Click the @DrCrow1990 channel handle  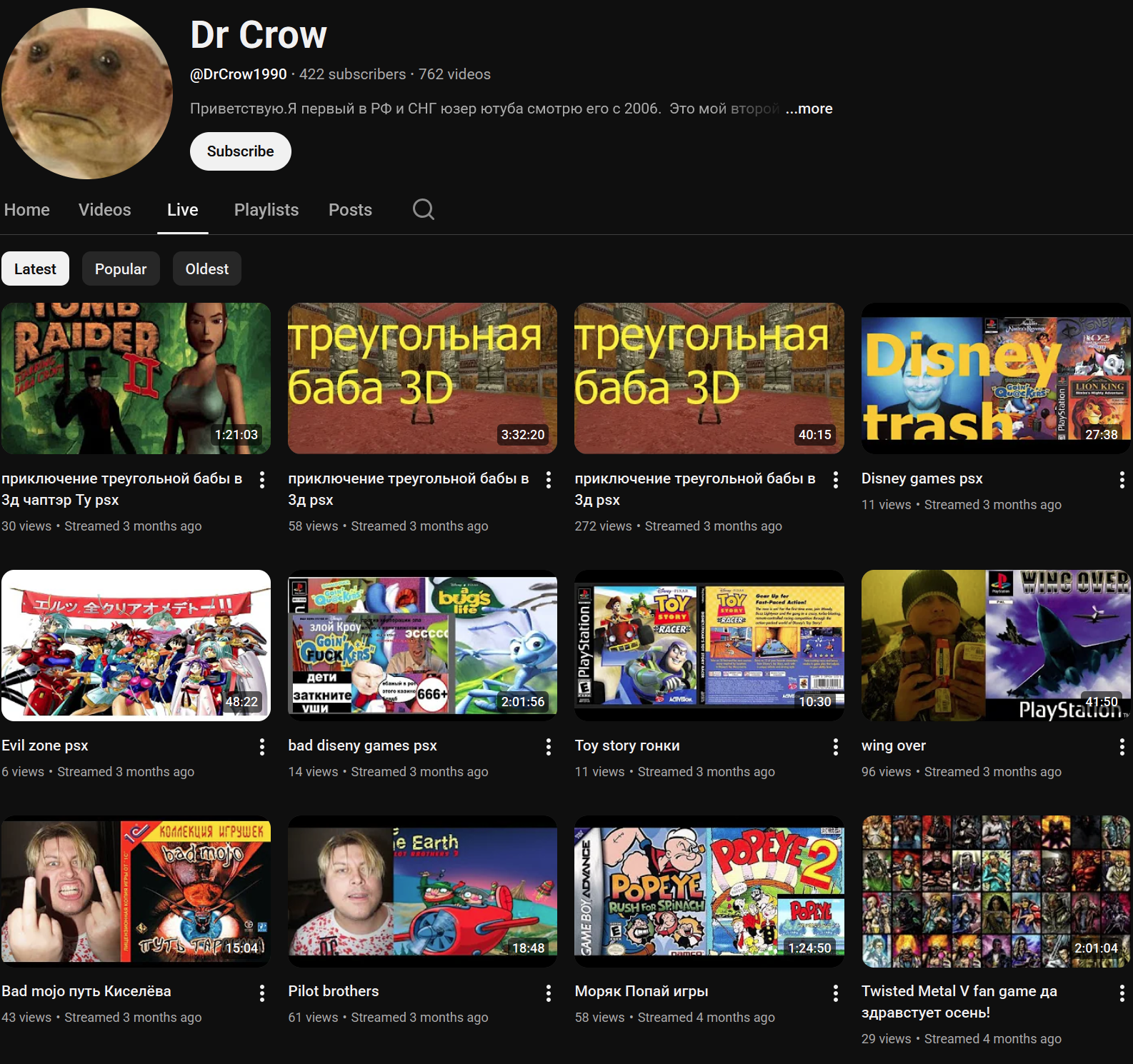tap(239, 74)
